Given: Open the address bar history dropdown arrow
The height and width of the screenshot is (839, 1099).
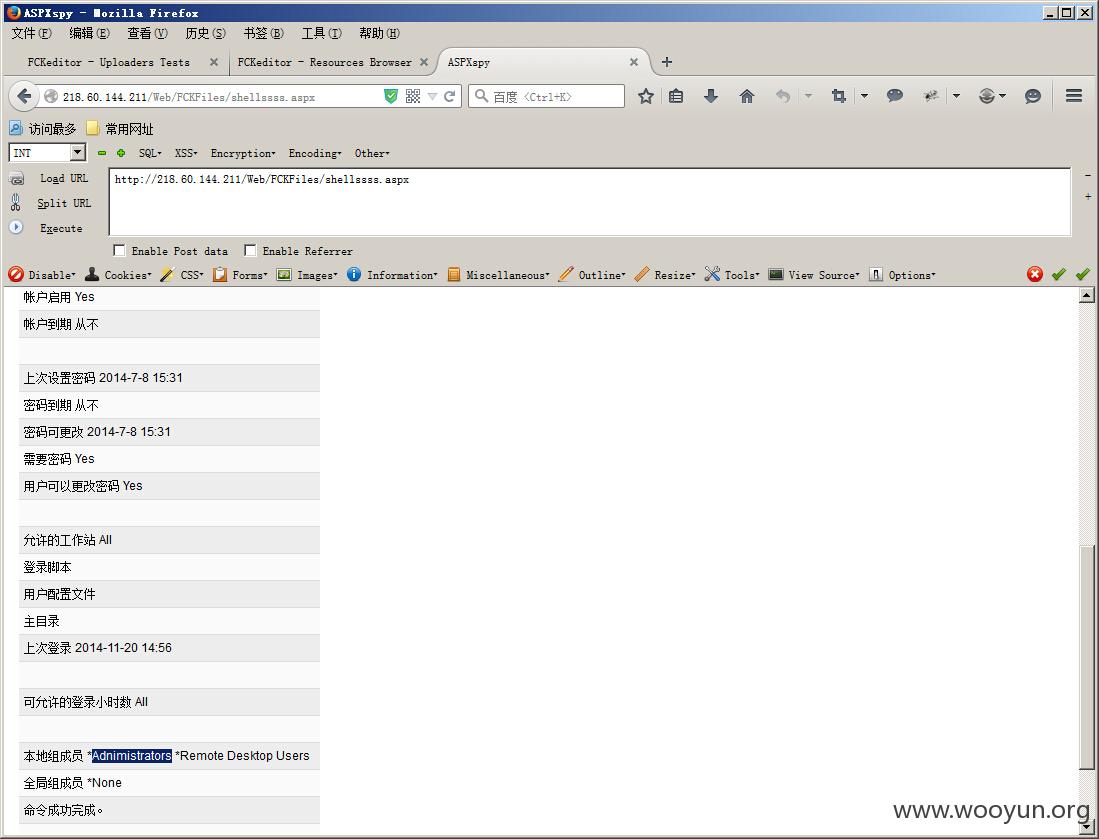Looking at the screenshot, I should click(432, 96).
